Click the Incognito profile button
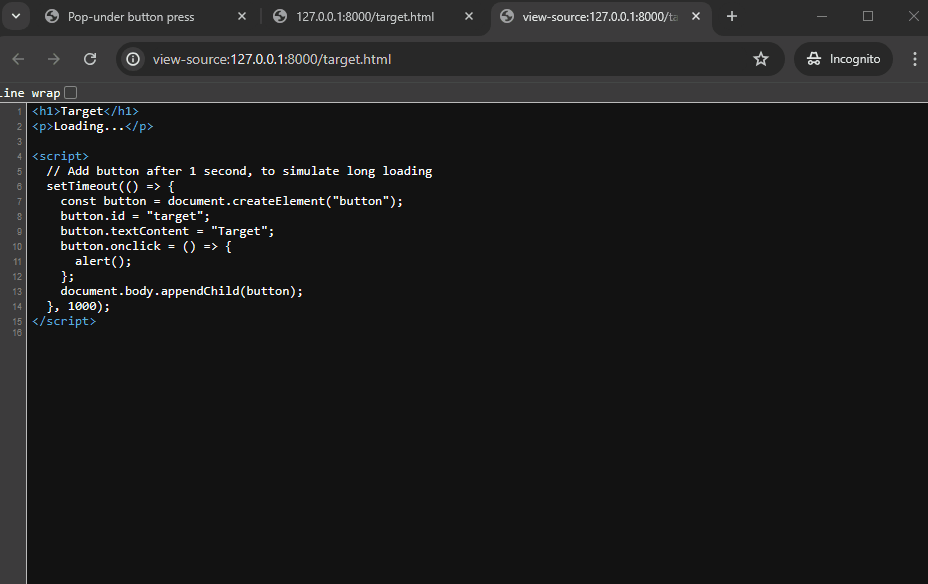The image size is (928, 584). click(843, 59)
